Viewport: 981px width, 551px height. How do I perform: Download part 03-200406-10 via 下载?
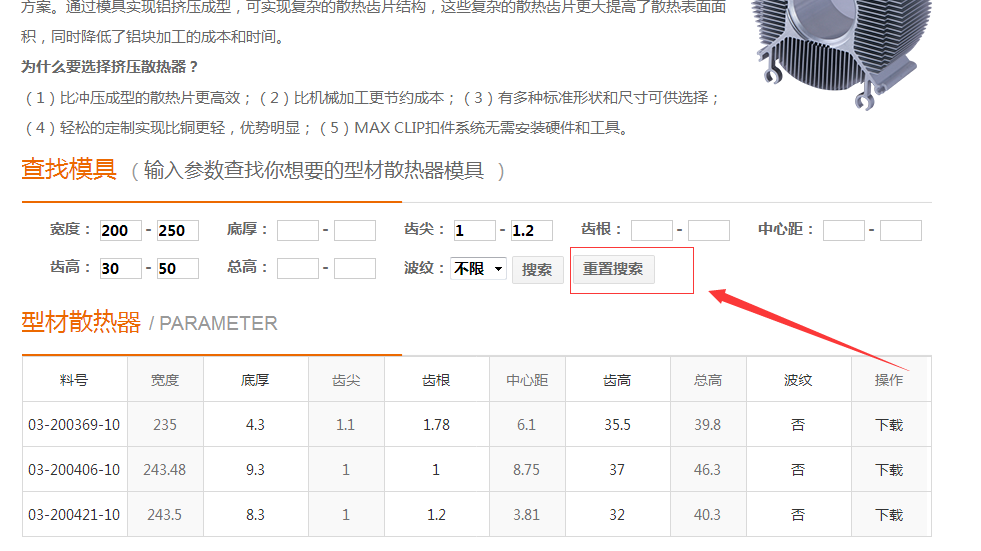[888, 470]
